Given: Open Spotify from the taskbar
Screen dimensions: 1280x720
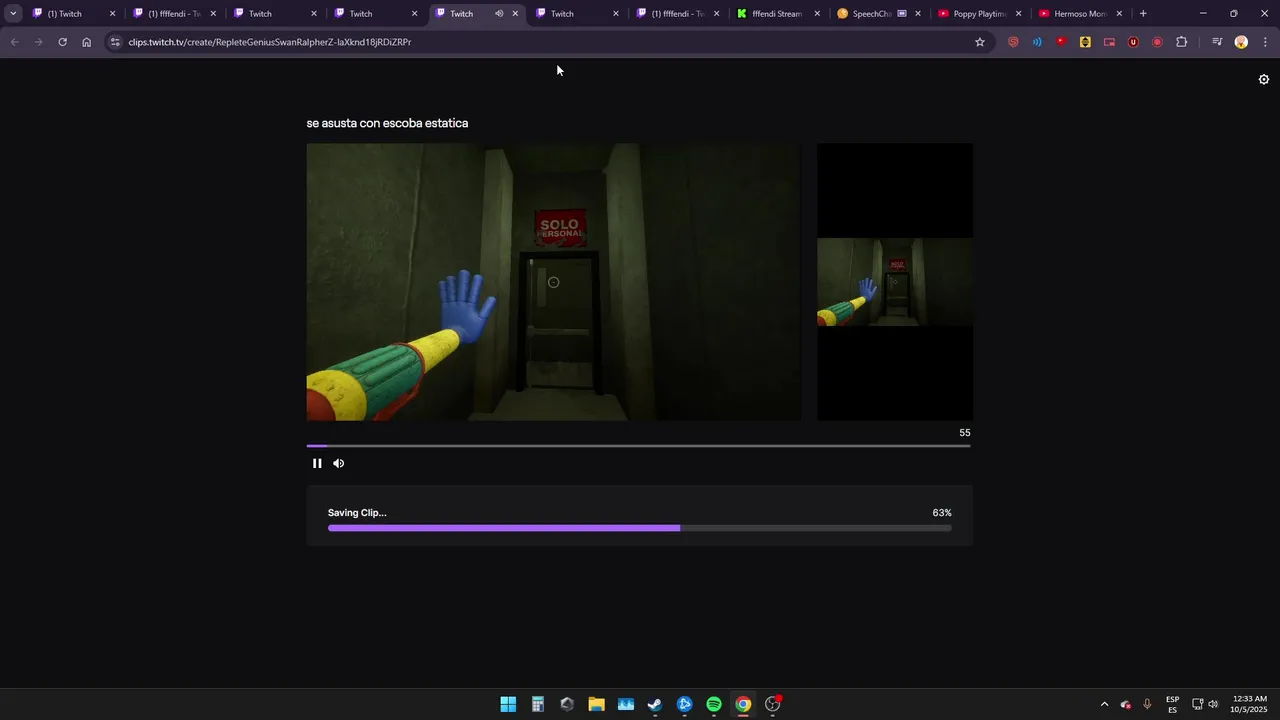Looking at the screenshot, I should (714, 704).
